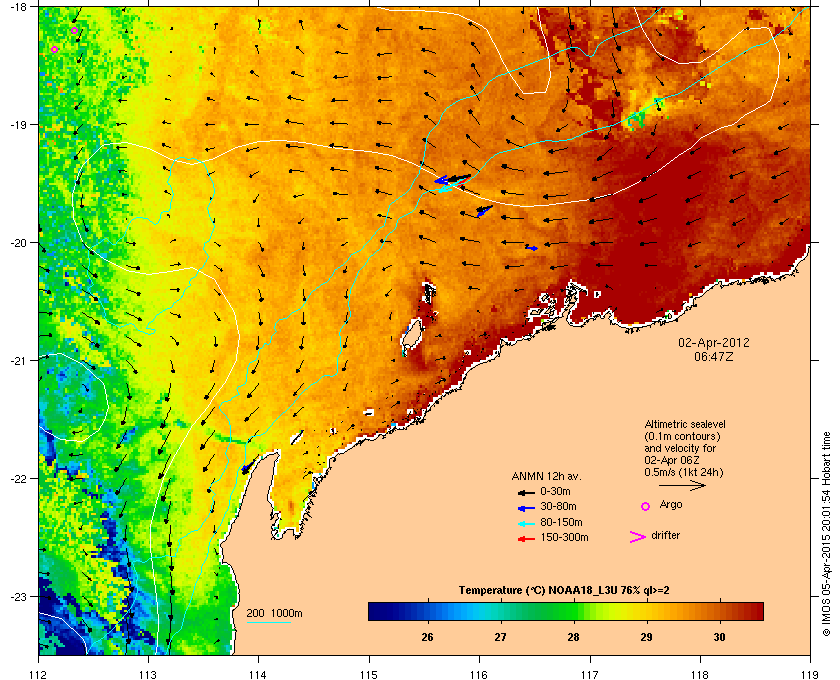
Task: Click the longitude axis label 117
Action: [x=590, y=674]
